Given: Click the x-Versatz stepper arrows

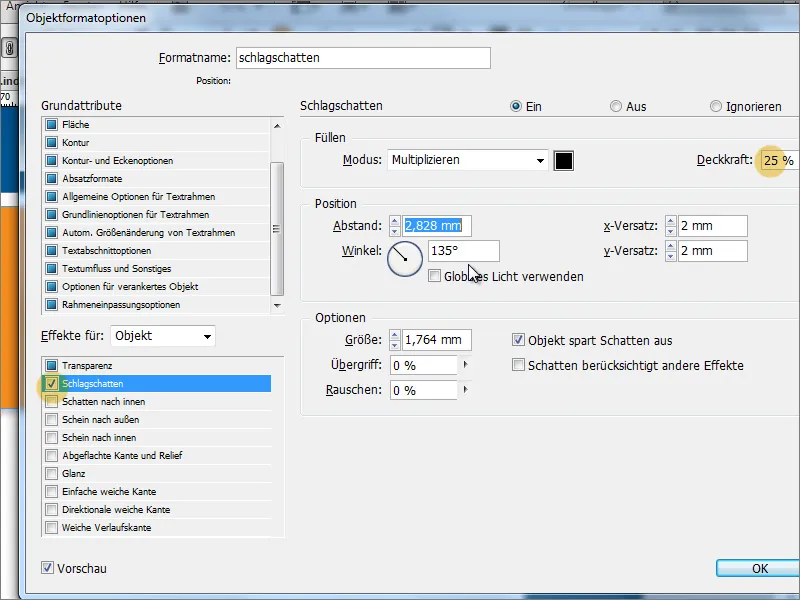Looking at the screenshot, I should [670, 226].
